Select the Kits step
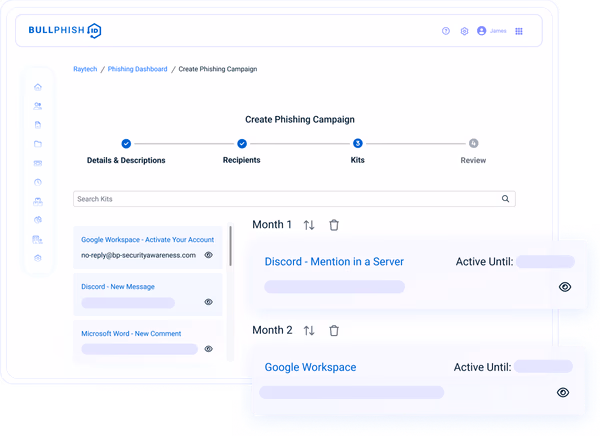This screenshot has width=600, height=436. [357, 160]
